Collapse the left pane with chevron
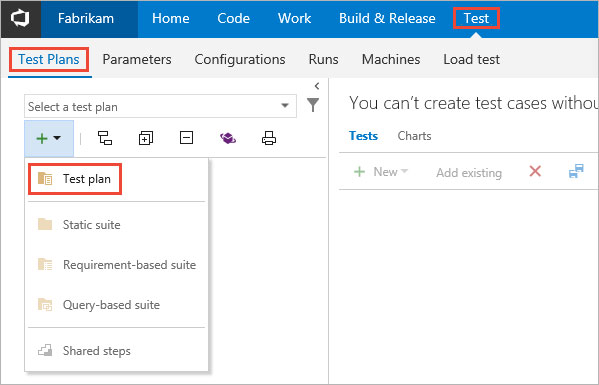Viewport: 599px width, 385px height. pos(317,86)
